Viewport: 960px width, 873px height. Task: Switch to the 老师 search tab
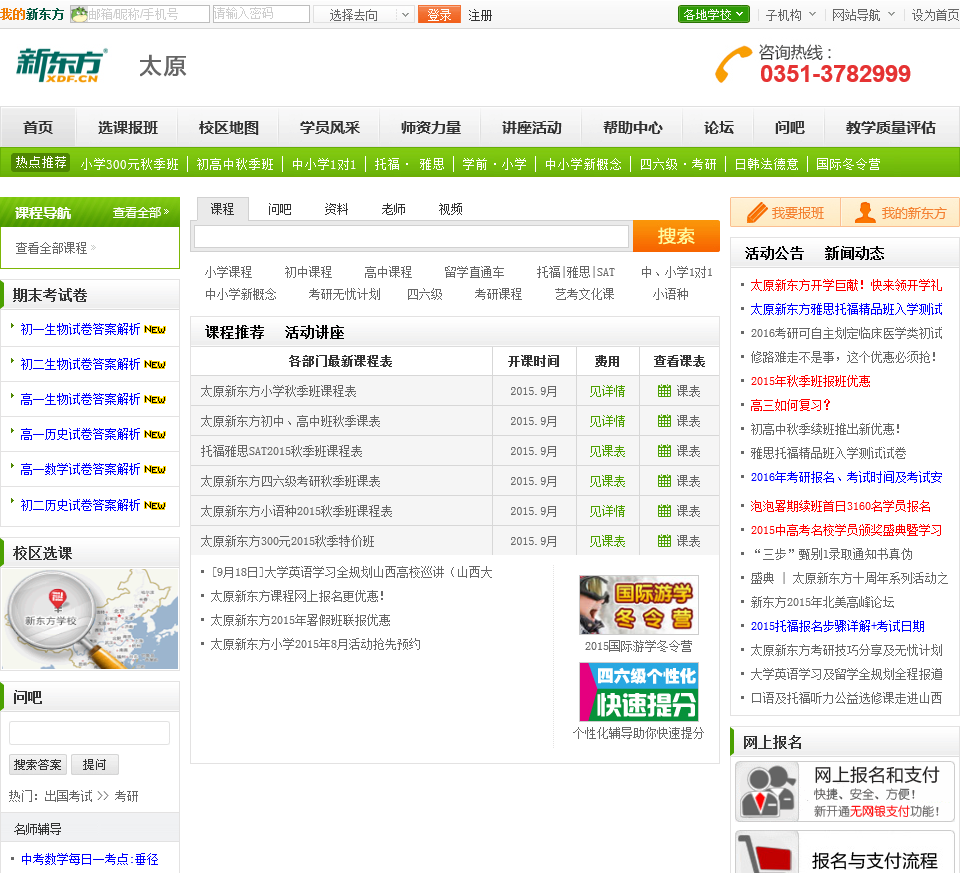(393, 209)
